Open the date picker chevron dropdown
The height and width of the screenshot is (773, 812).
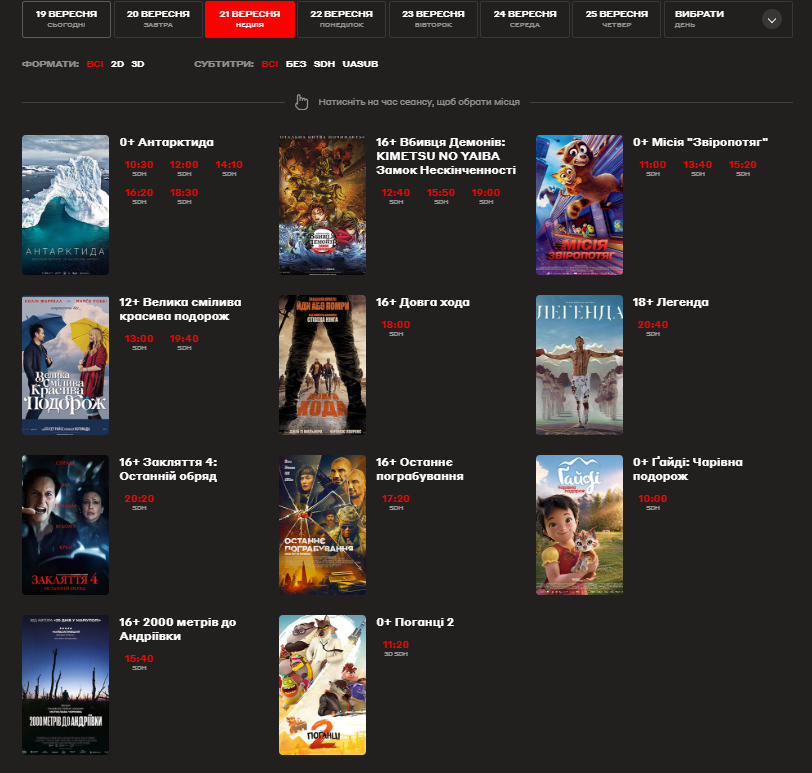[770, 19]
